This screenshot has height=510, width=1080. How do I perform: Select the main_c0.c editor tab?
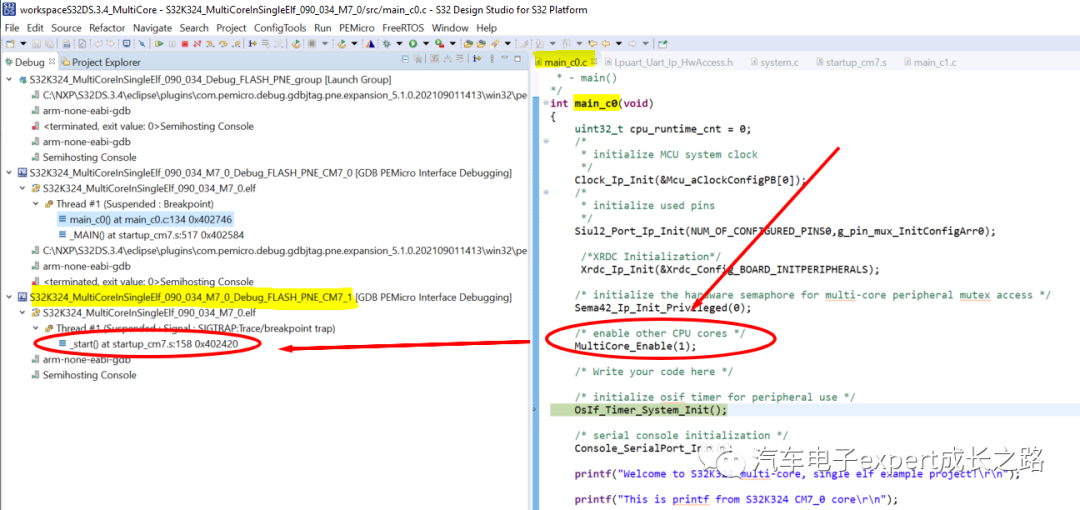565,62
